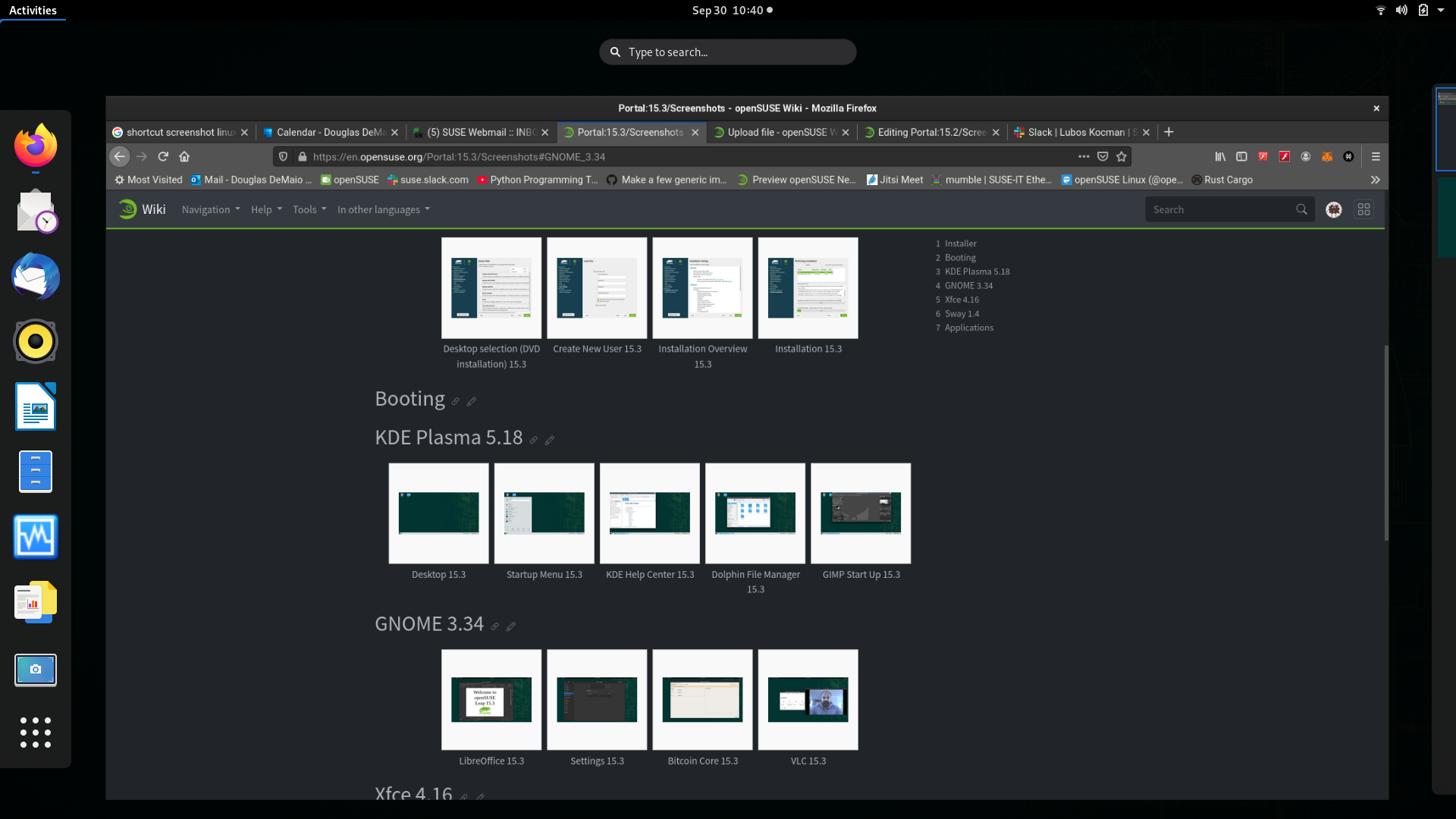Switch to Upload file openSUSE tab
Screen dimensions: 1456x819
(776, 132)
